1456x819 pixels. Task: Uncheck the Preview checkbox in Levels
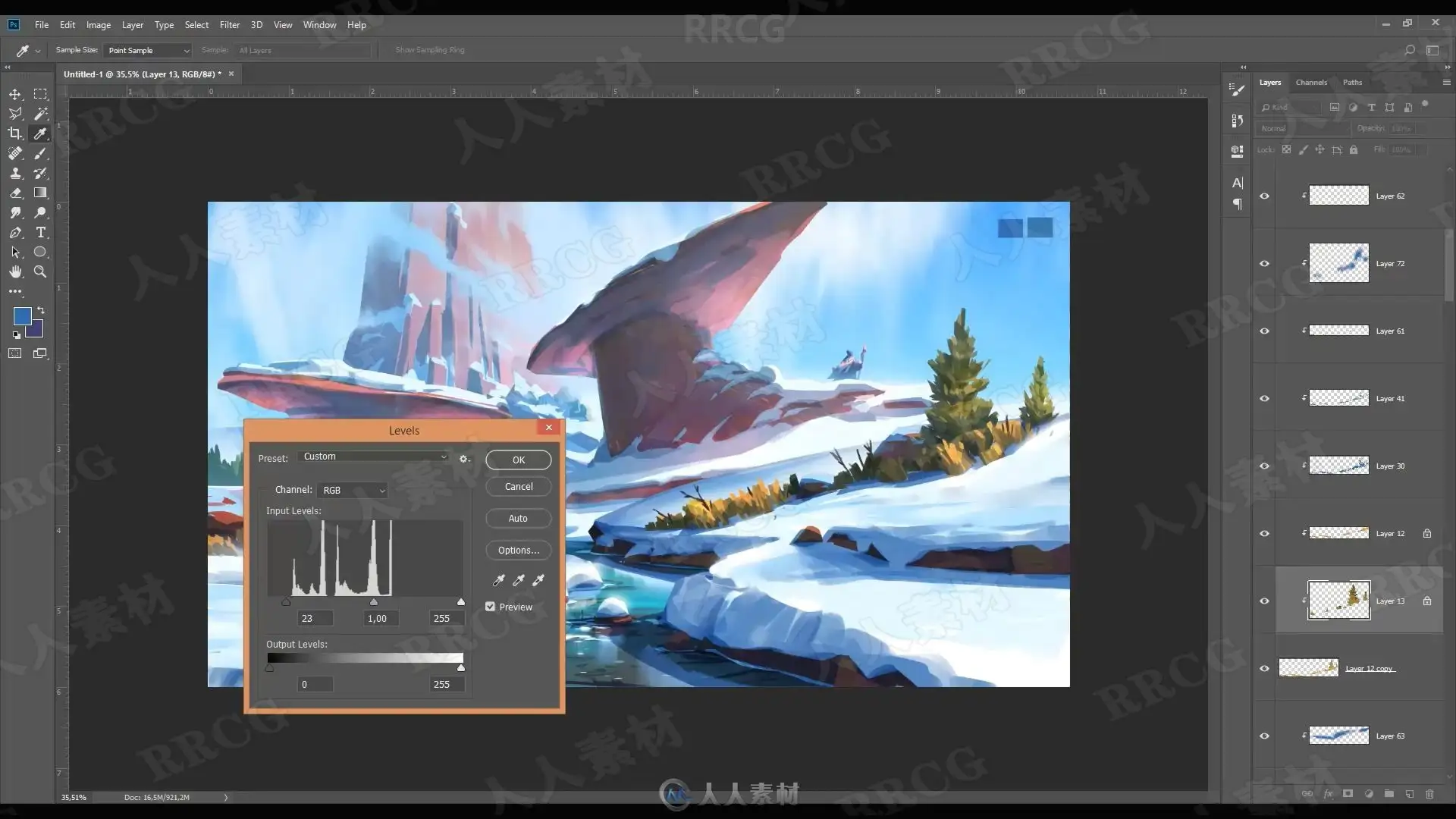pyautogui.click(x=491, y=607)
